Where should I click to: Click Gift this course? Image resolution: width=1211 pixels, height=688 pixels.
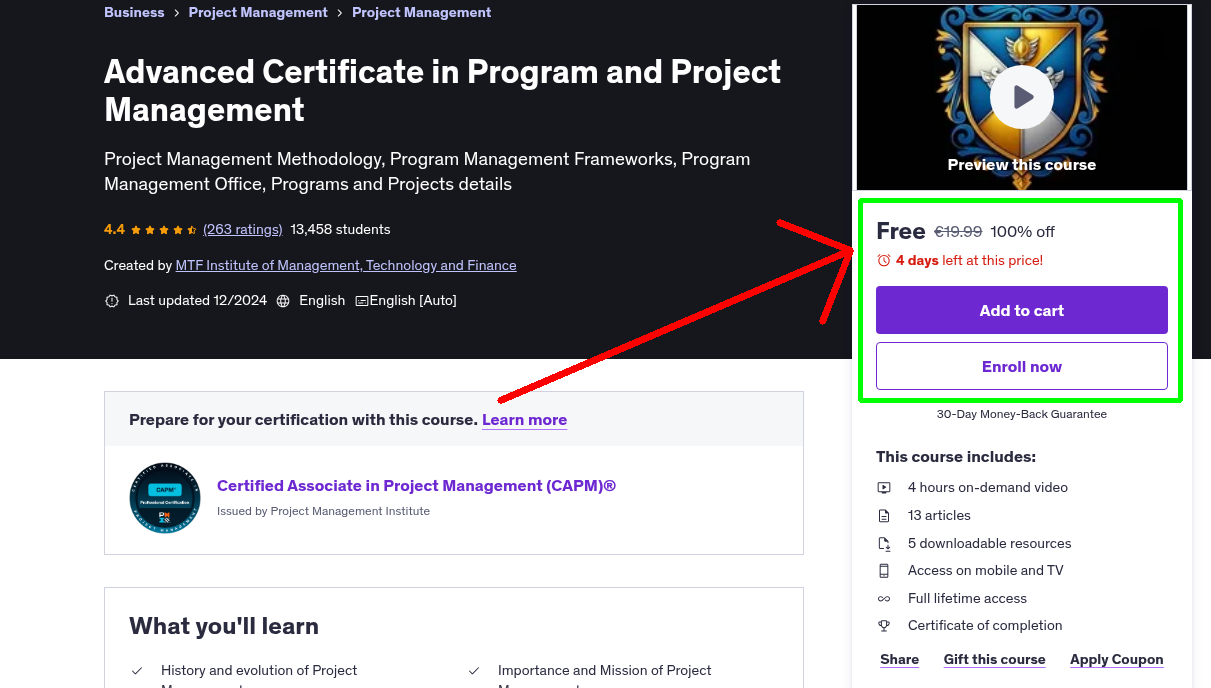[x=994, y=660]
